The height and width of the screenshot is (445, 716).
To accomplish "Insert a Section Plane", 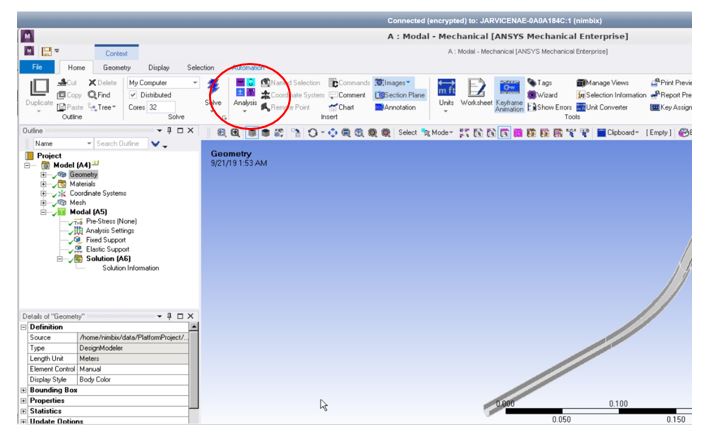I will click(x=400, y=95).
